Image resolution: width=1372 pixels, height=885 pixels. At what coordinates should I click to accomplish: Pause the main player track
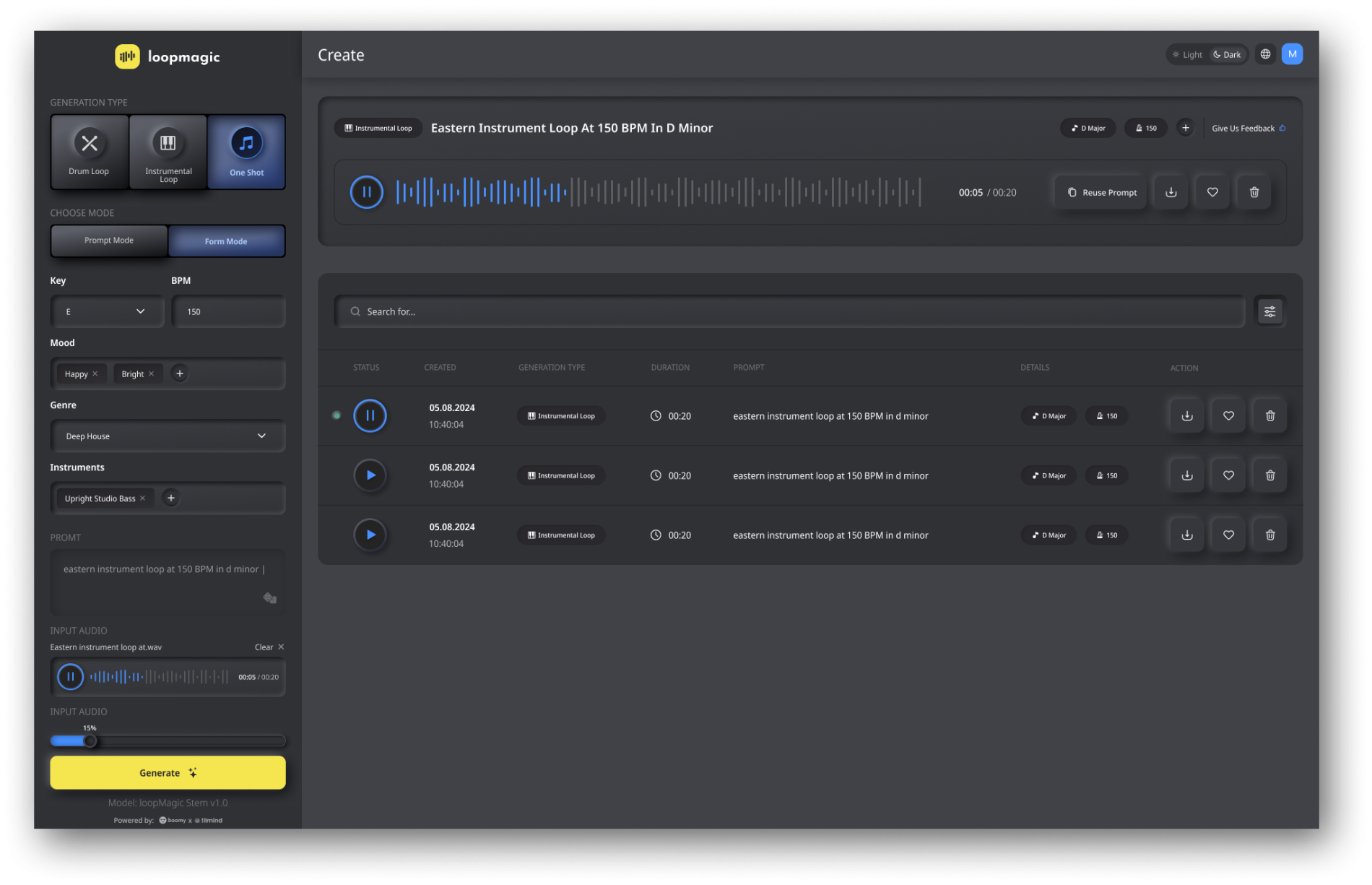367,192
